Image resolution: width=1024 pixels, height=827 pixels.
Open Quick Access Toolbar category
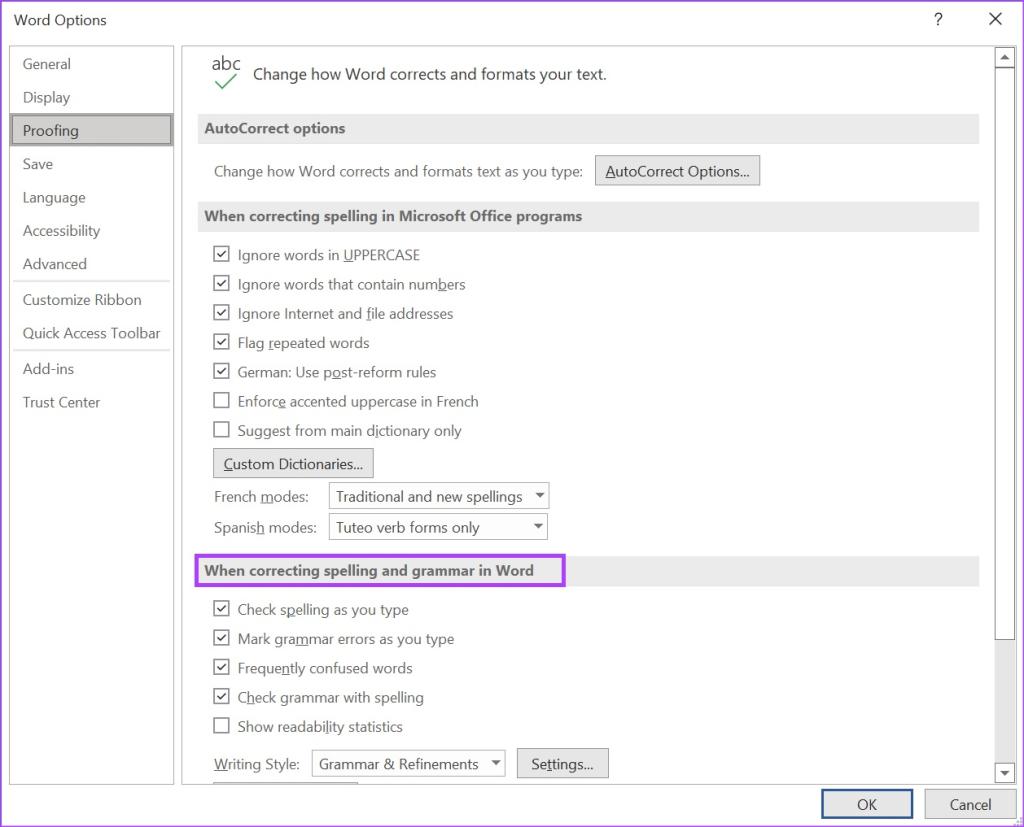91,333
